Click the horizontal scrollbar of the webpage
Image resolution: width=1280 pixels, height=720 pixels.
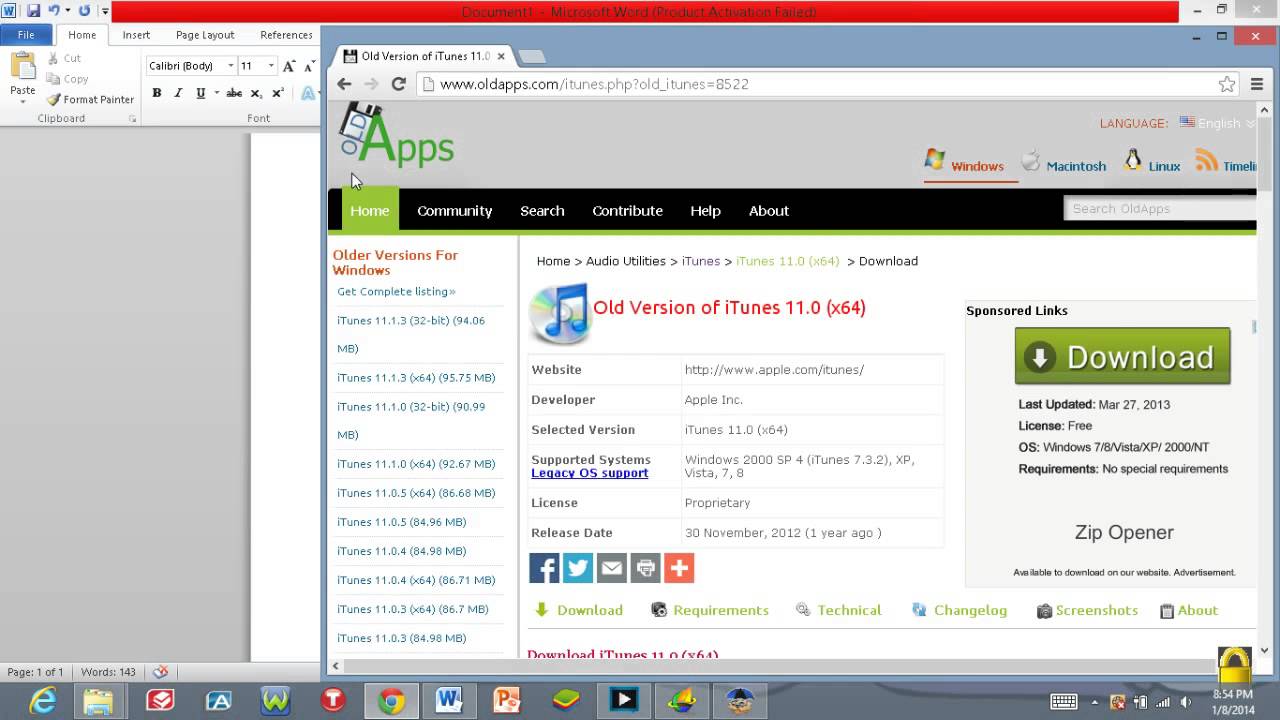click(x=780, y=666)
